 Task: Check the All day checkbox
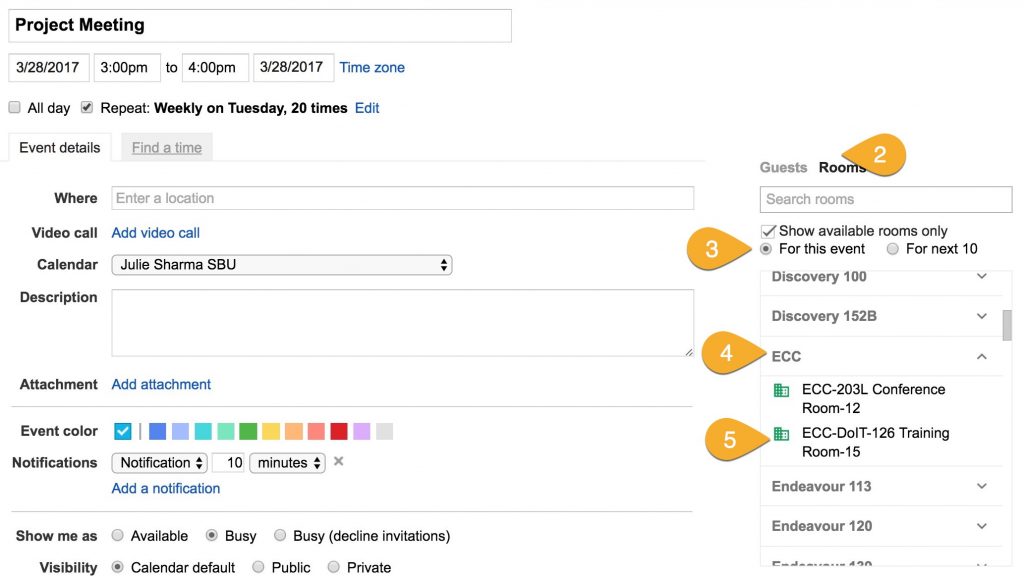[x=15, y=108]
